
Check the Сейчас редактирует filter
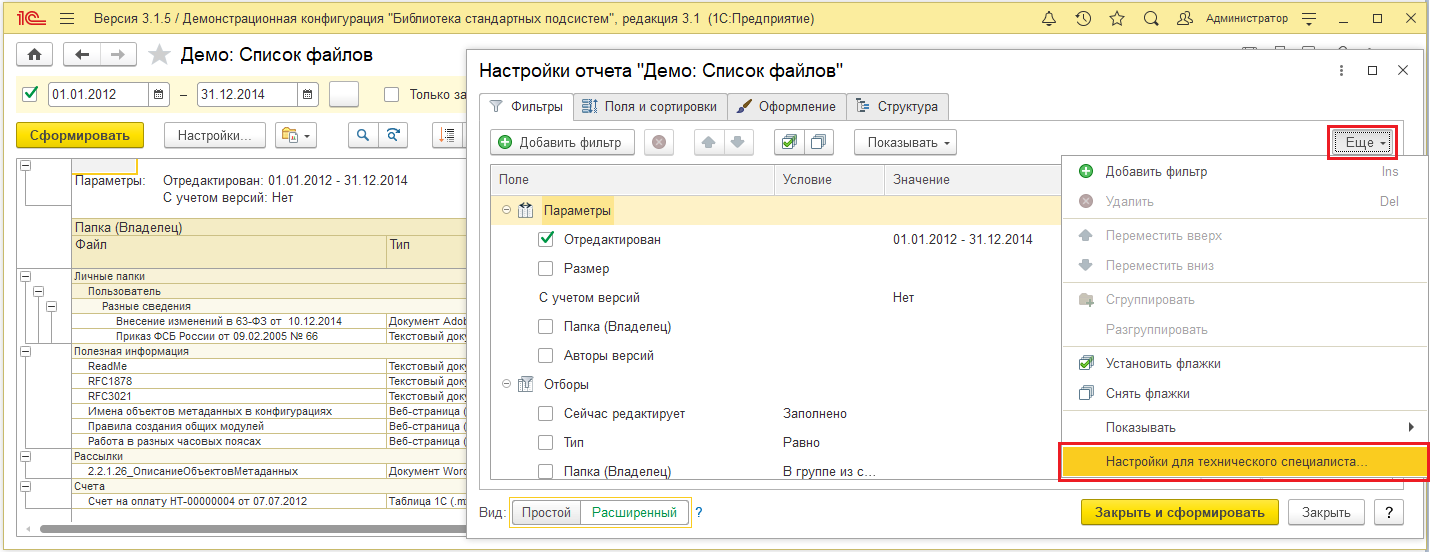coord(546,413)
